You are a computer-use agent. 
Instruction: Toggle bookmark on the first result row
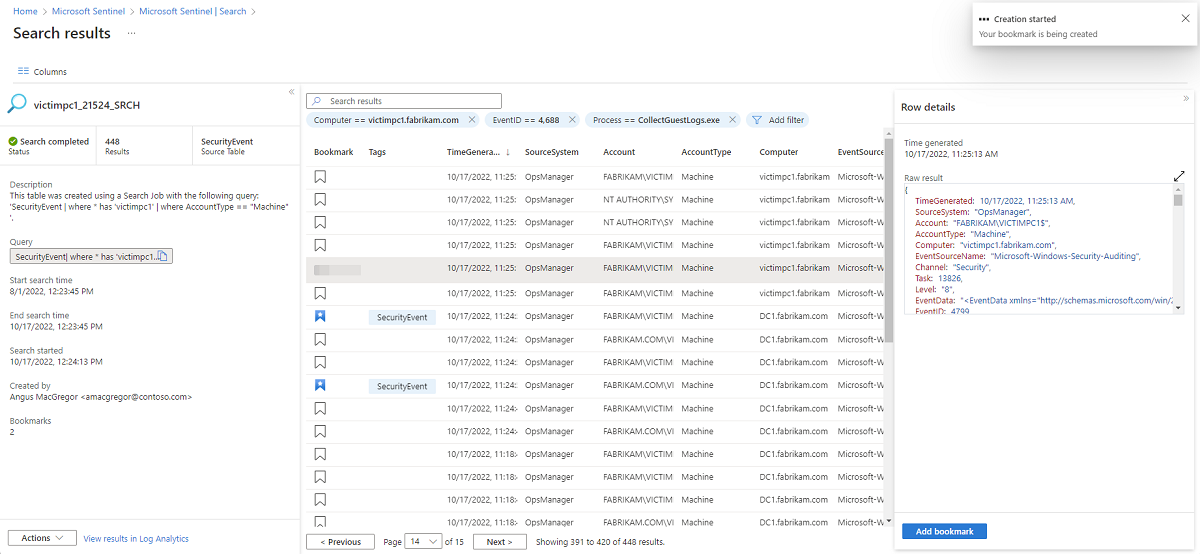click(x=320, y=176)
